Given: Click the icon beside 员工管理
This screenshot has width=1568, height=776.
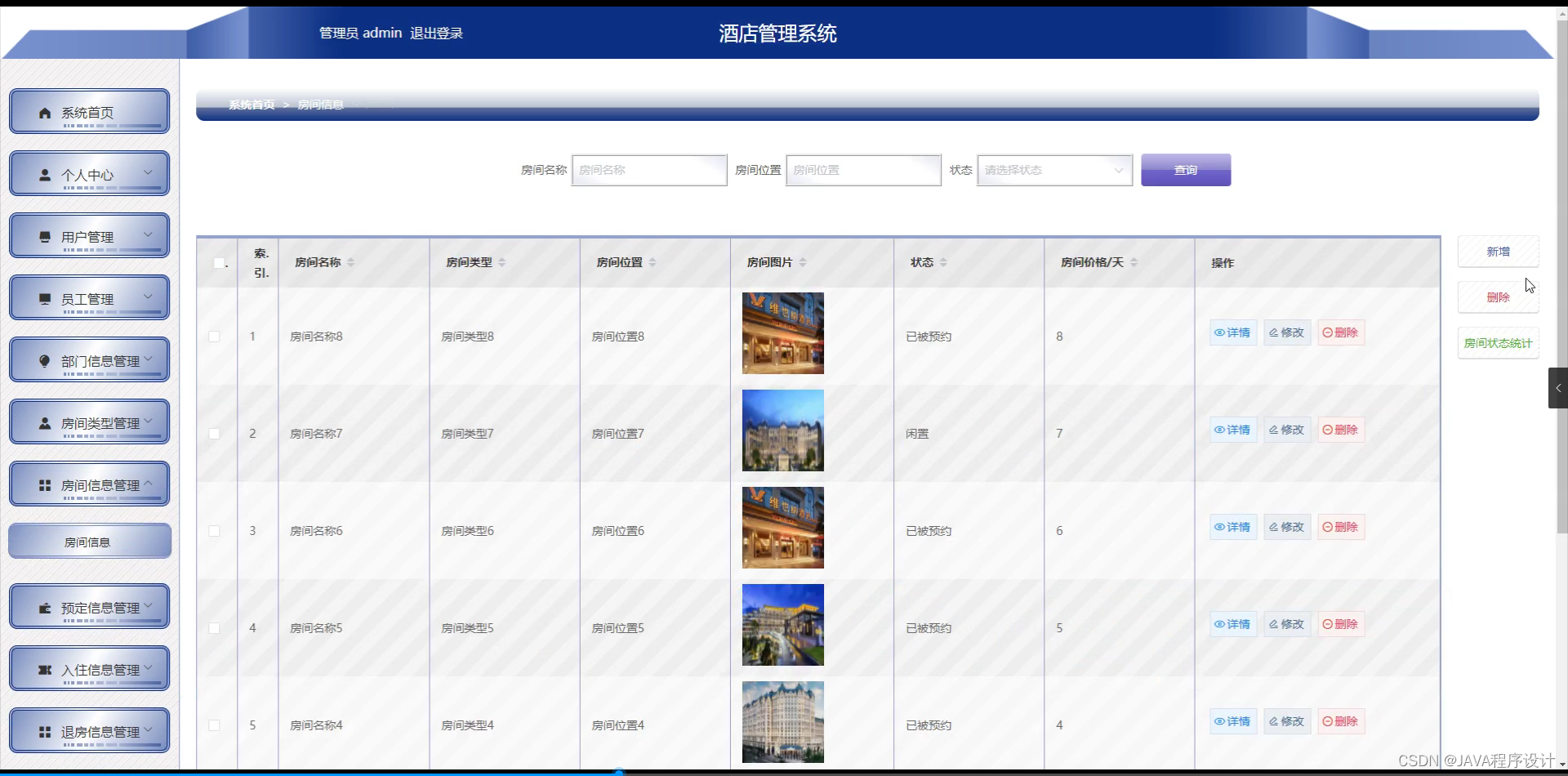Looking at the screenshot, I should (45, 299).
